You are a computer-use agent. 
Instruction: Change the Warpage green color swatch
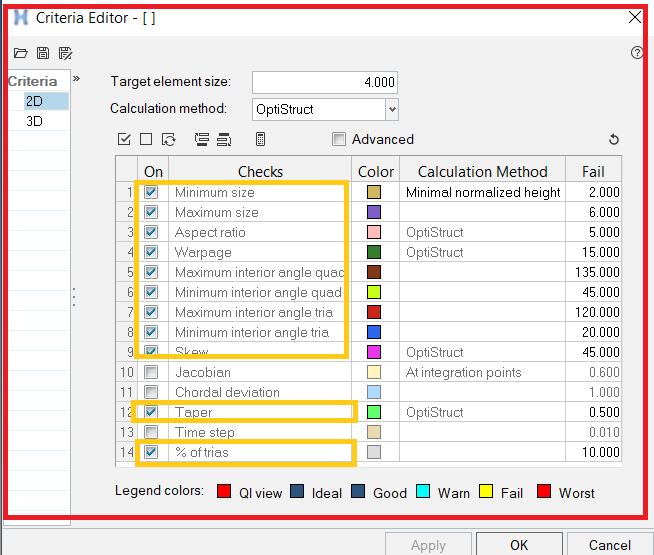pos(374,252)
